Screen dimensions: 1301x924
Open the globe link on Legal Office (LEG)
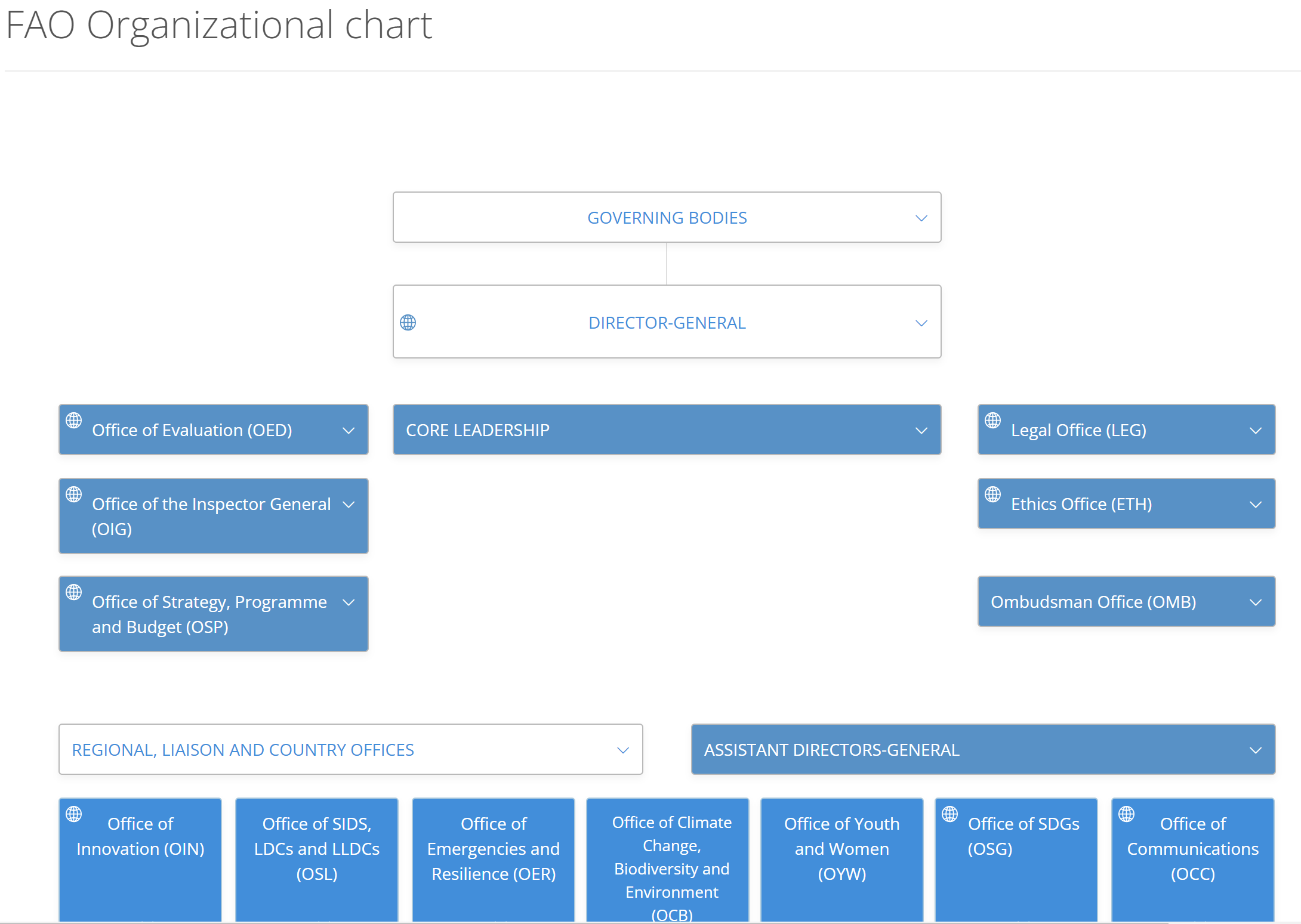pyautogui.click(x=993, y=421)
